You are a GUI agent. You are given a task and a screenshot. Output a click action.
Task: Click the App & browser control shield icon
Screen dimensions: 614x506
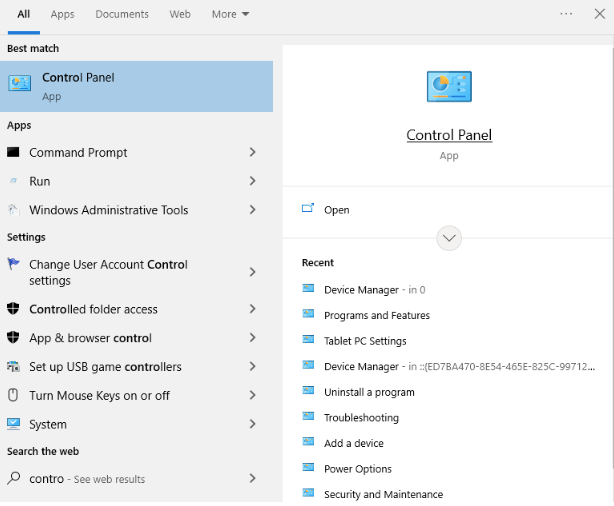pyautogui.click(x=13, y=337)
